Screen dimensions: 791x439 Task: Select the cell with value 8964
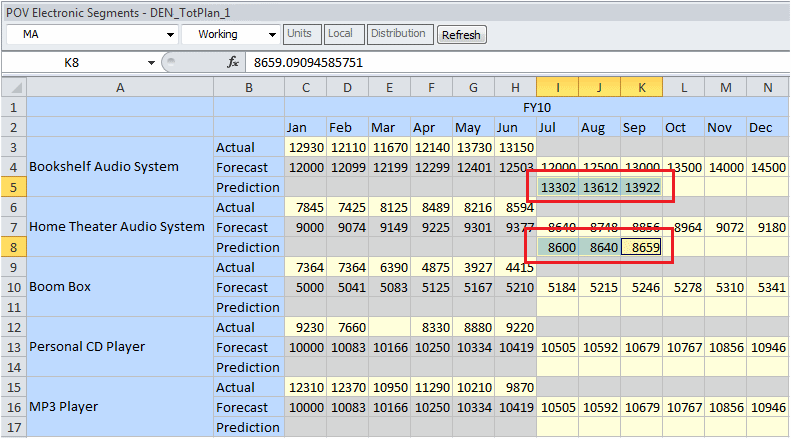[x=684, y=227]
